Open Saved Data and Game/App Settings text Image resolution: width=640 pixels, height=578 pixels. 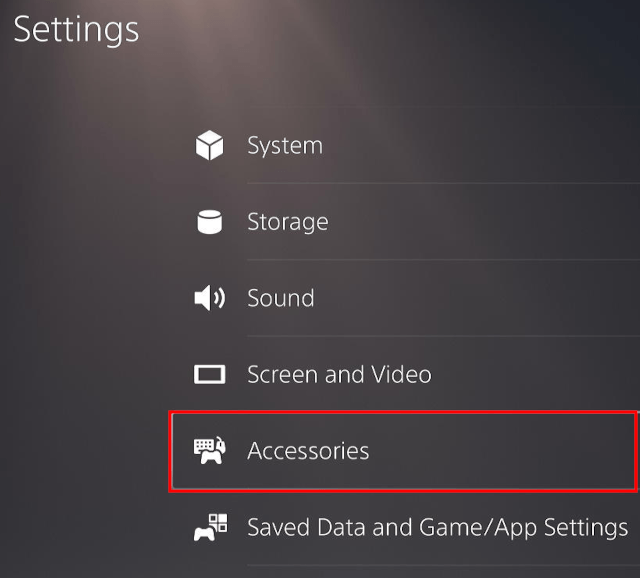[x=437, y=527]
